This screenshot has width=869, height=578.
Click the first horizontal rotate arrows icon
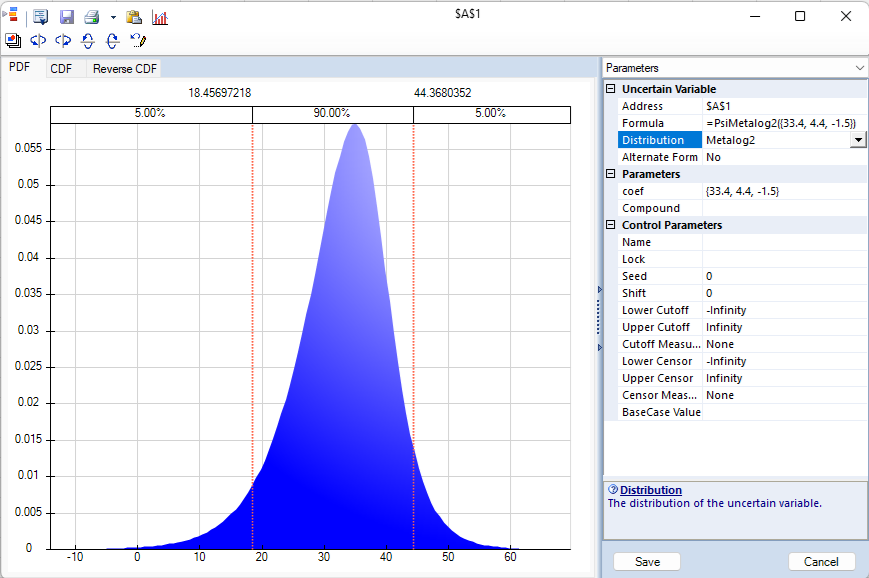[x=39, y=41]
